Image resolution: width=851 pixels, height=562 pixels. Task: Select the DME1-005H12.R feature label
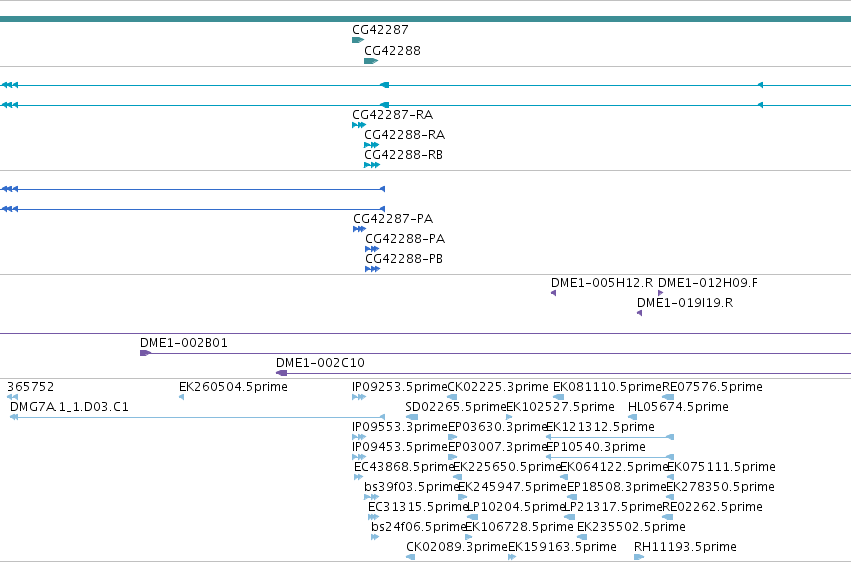[602, 283]
